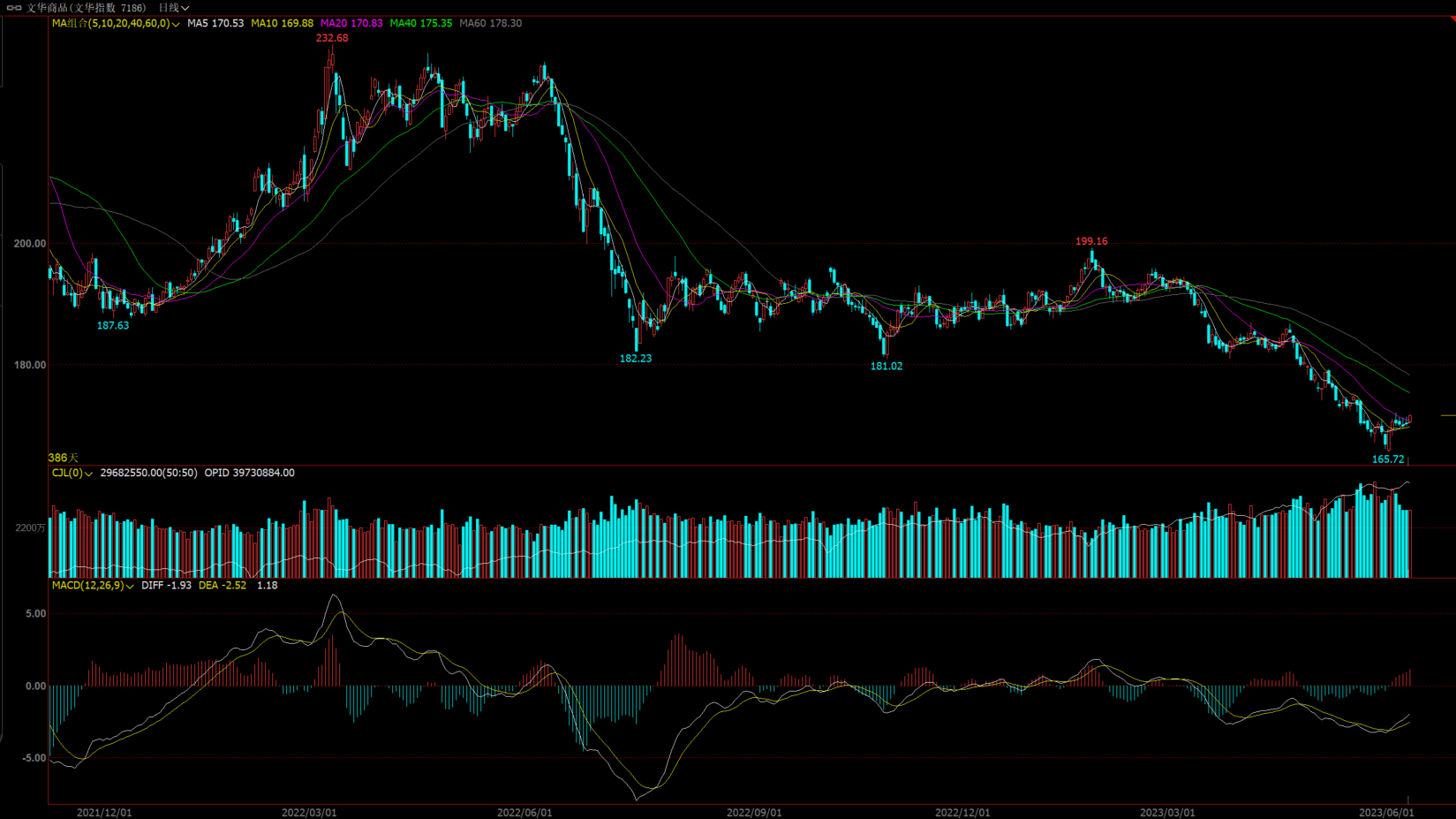Click the 2023/06/01 date marker
The image size is (1456, 819).
tap(1386, 813)
